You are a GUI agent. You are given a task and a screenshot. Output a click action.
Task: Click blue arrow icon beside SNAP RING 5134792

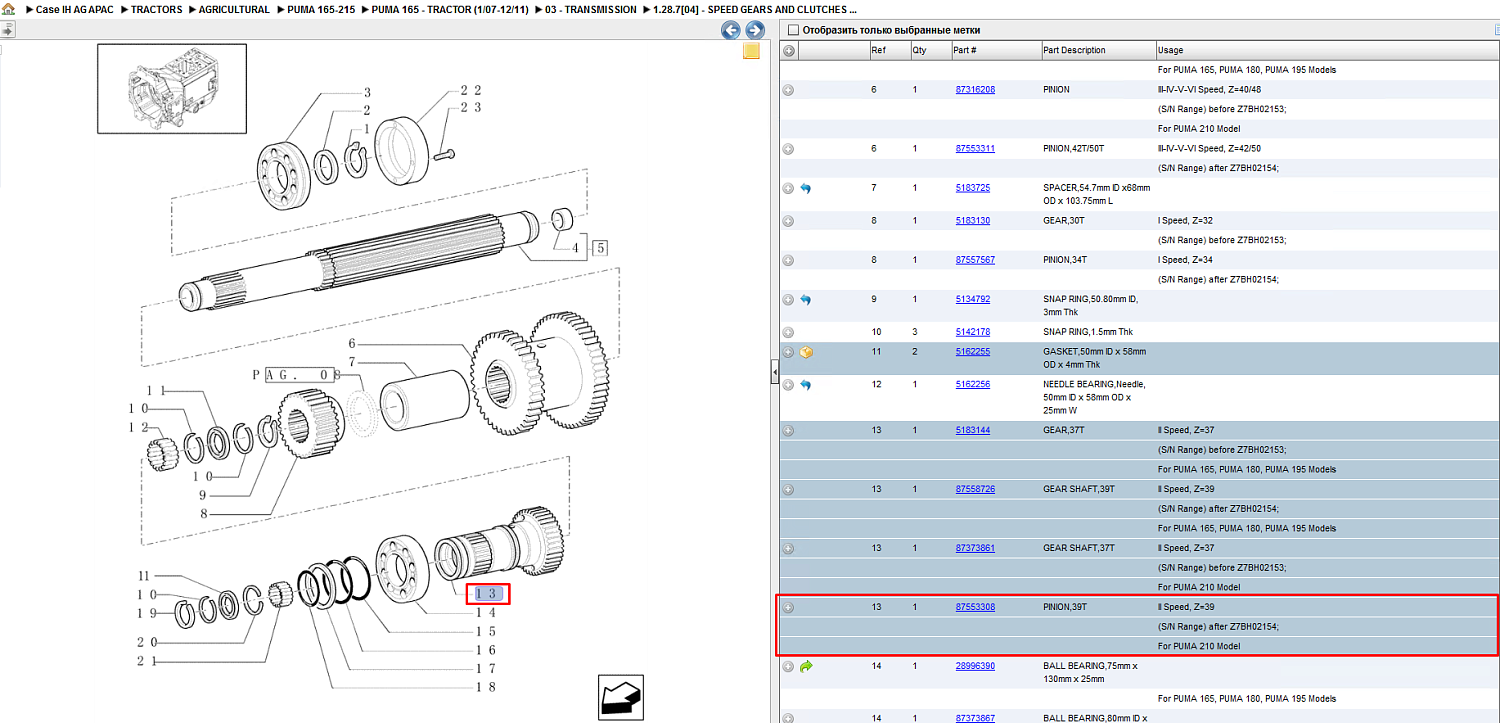coord(806,299)
